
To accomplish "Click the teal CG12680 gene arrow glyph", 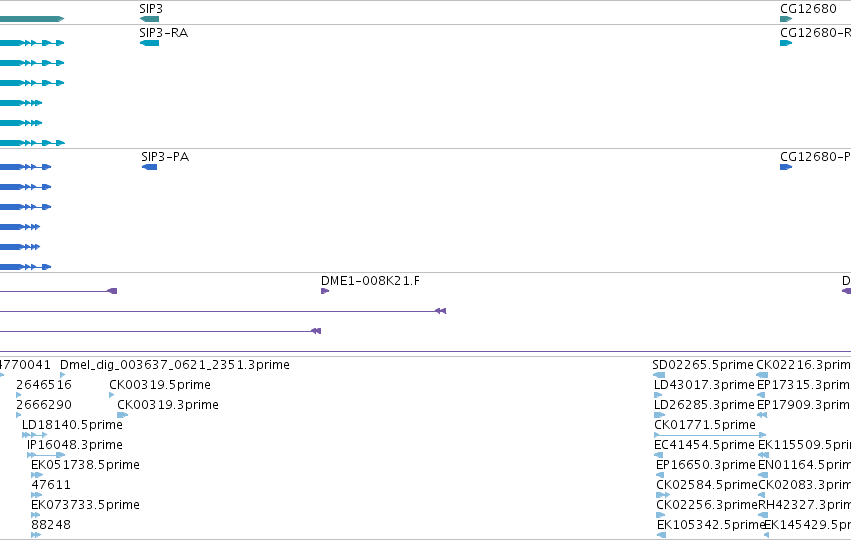I will coord(786,19).
